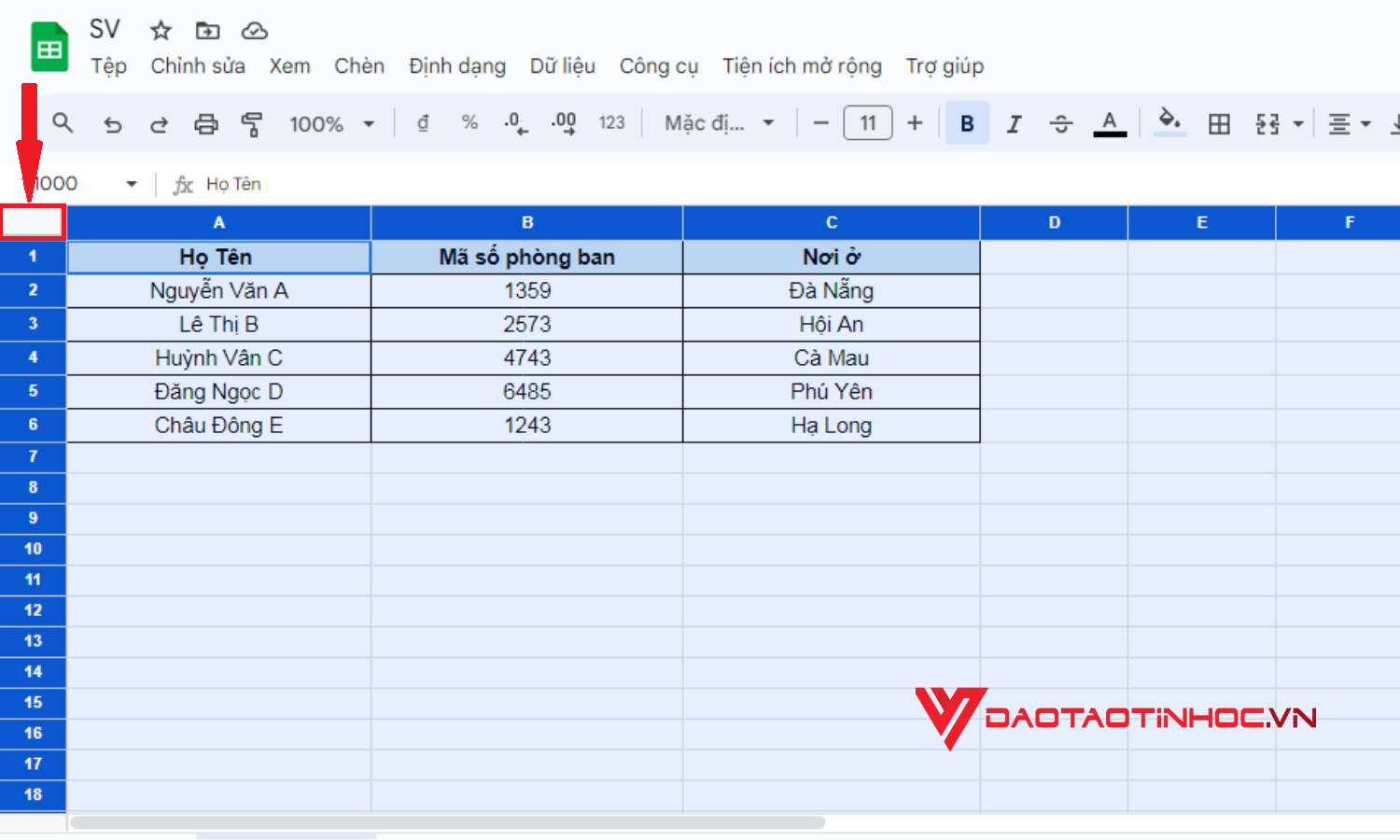Format values as percent
This screenshot has width=1400, height=840.
point(469,122)
